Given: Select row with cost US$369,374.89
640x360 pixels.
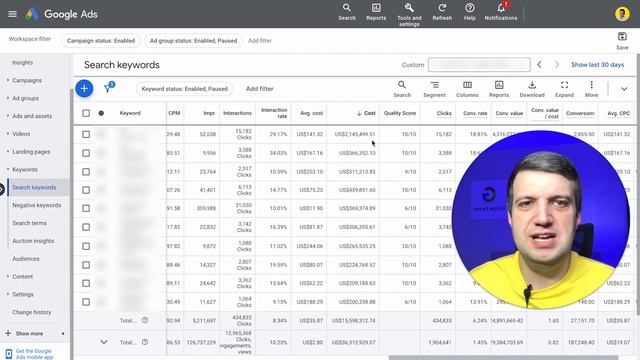Looking at the screenshot, I should (86, 209).
